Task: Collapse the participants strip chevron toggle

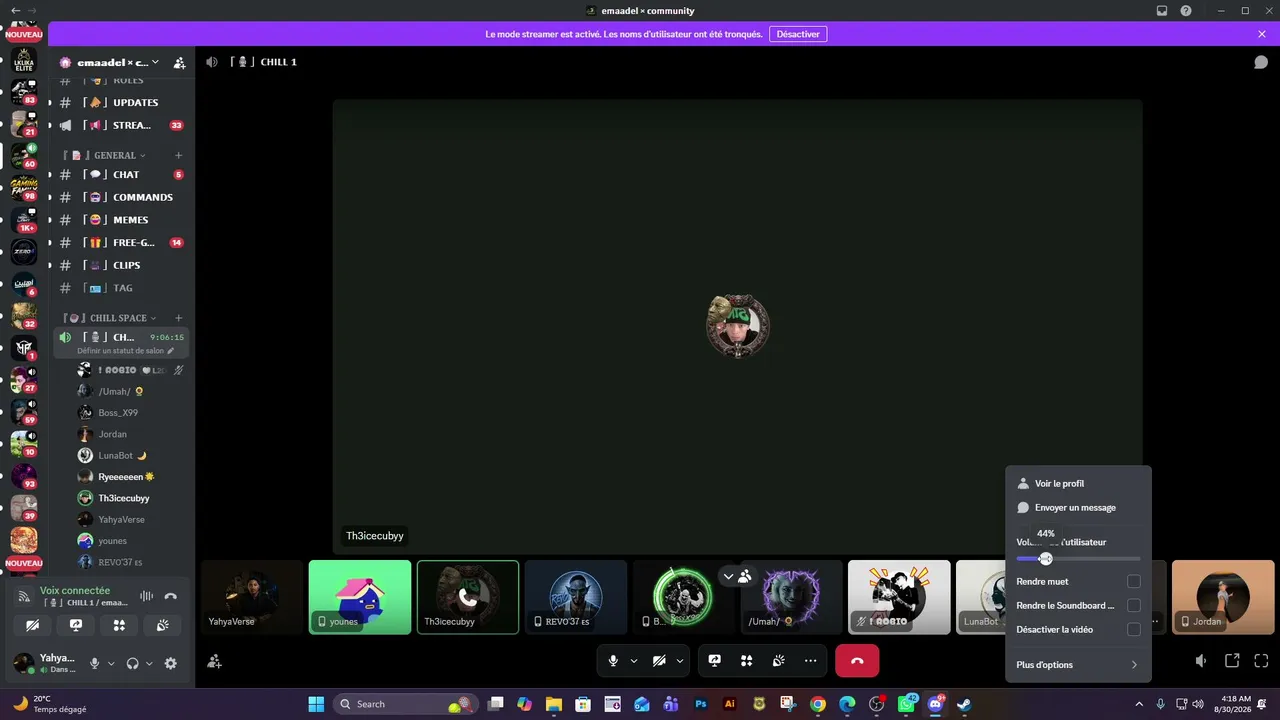Action: (728, 576)
